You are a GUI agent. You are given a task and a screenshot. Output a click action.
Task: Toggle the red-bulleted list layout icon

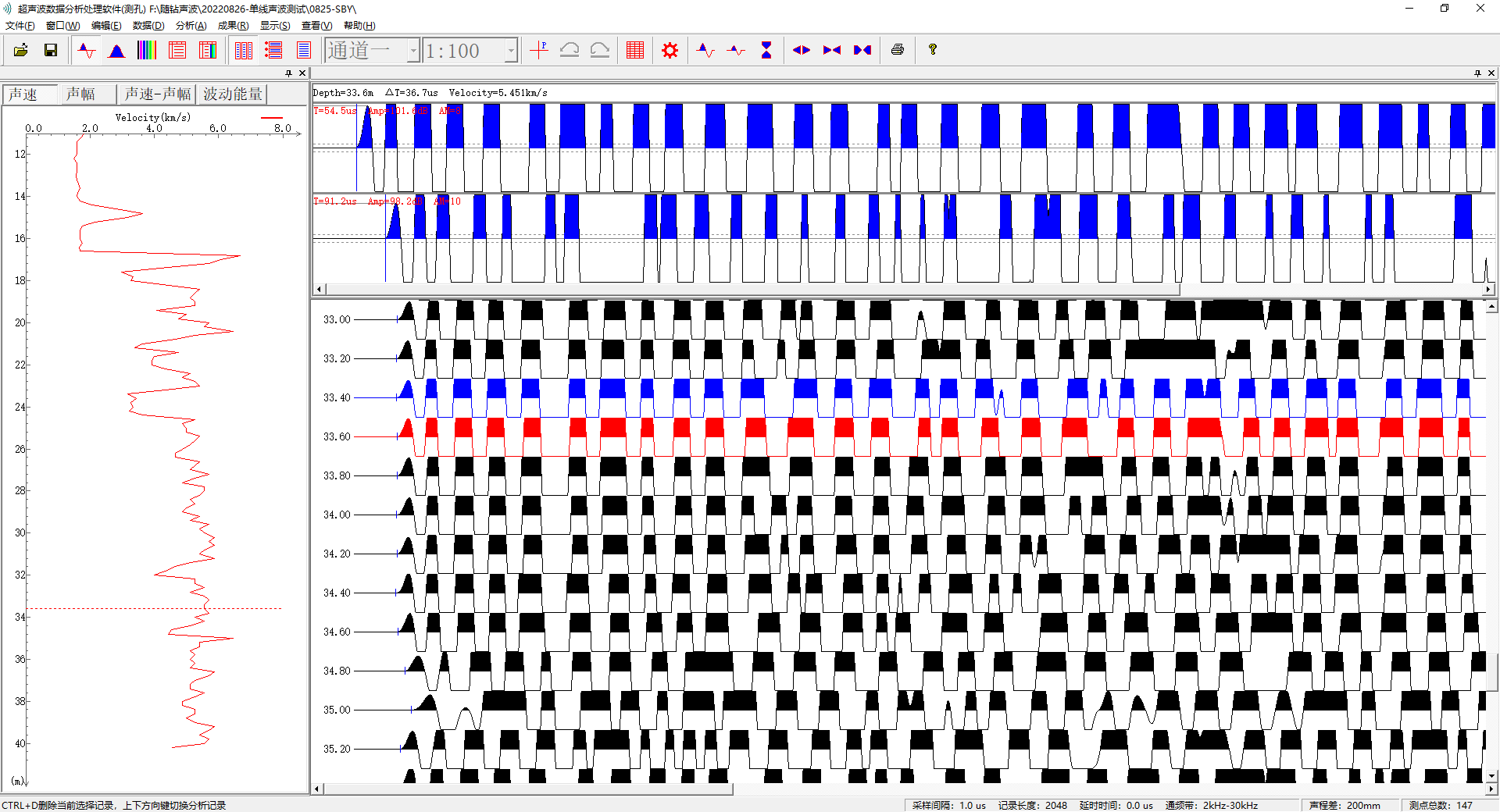click(273, 51)
